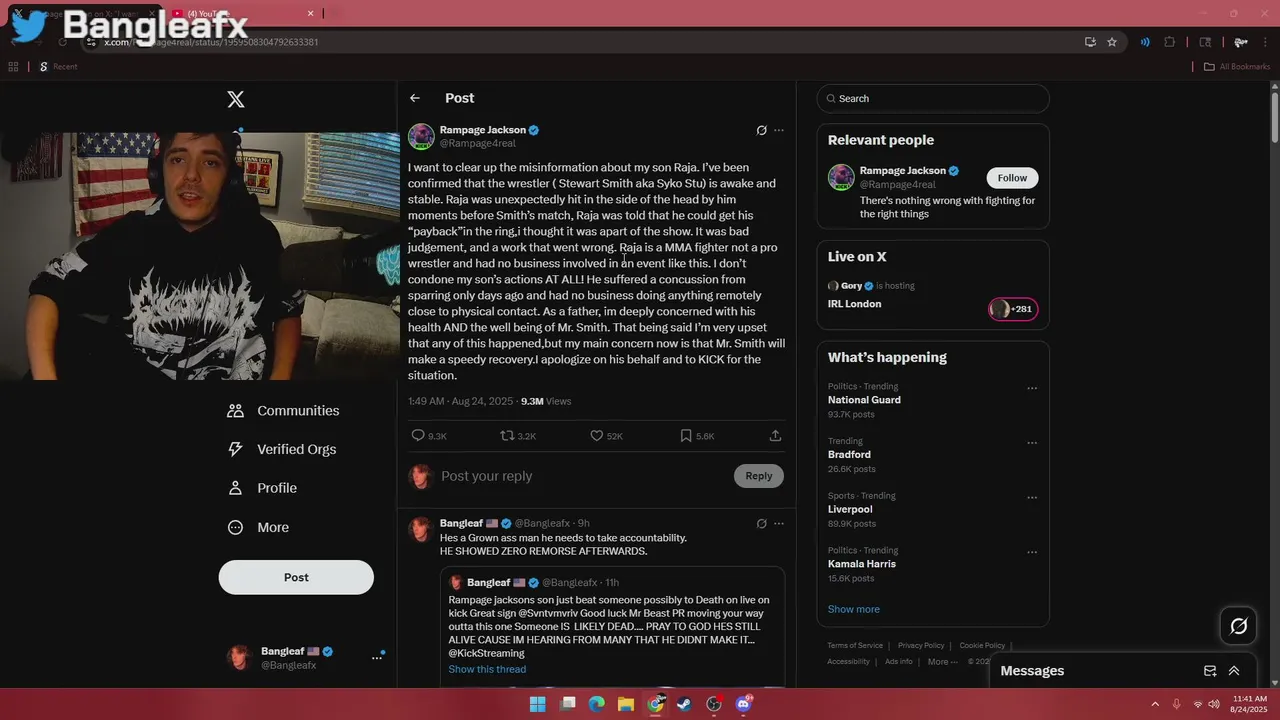
Task: Open the floating Grok button
Action: pyautogui.click(x=1238, y=626)
